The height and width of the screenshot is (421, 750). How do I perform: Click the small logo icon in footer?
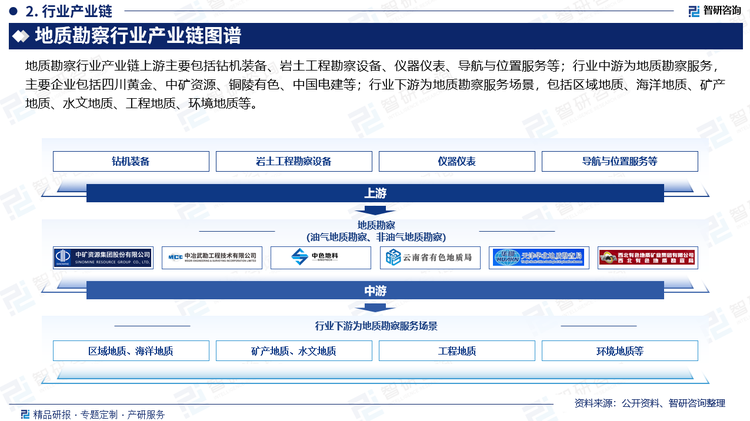(x=25, y=414)
